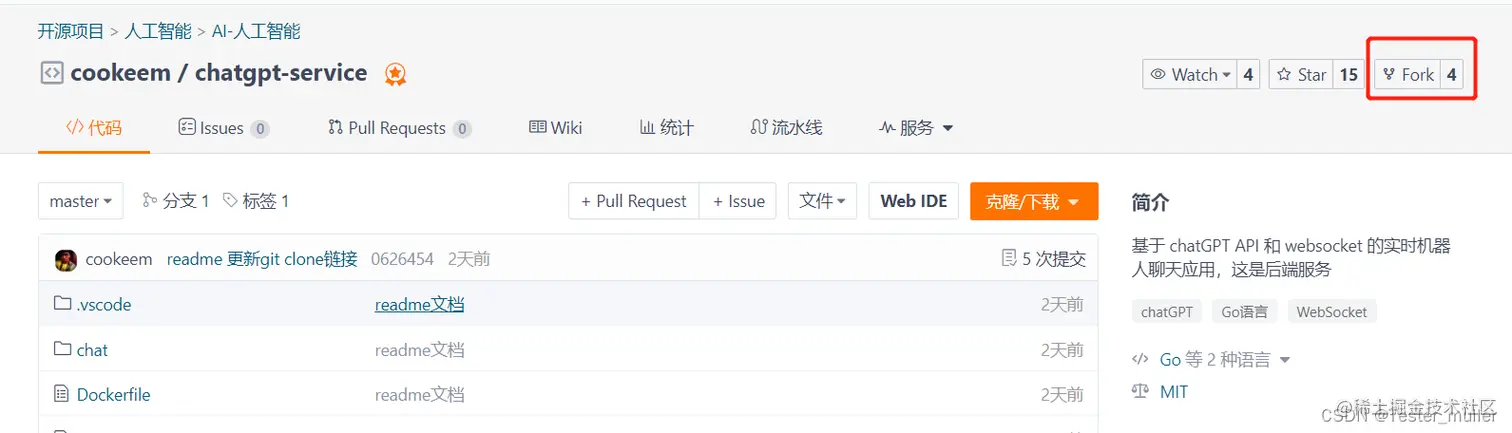
Task: Click the 人工智能 breadcrumb link
Action: [x=158, y=31]
